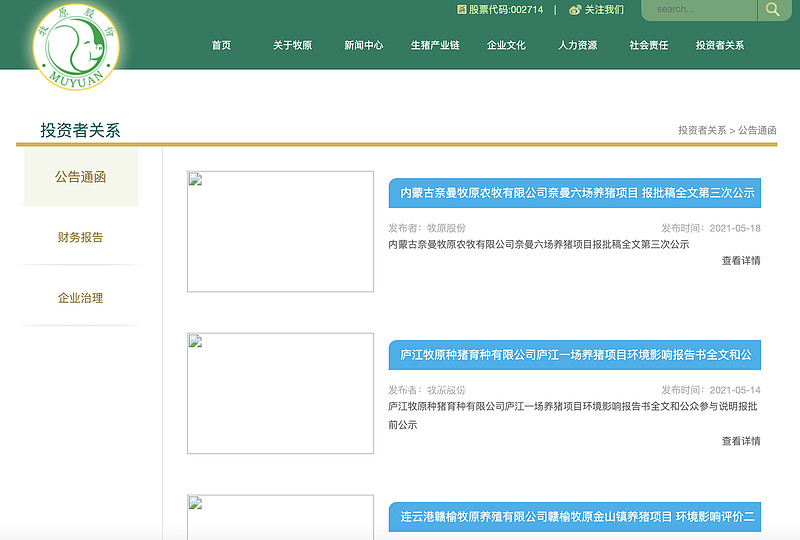Go to 新闻中心 navigation item
Viewport: 800px width, 540px height.
click(x=363, y=45)
